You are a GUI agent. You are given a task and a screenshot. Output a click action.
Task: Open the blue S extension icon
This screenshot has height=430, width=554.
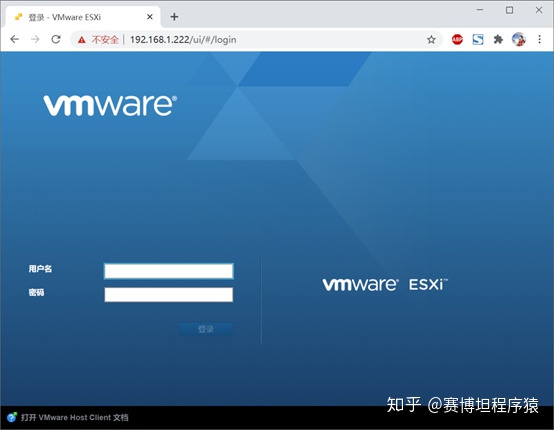pos(478,39)
